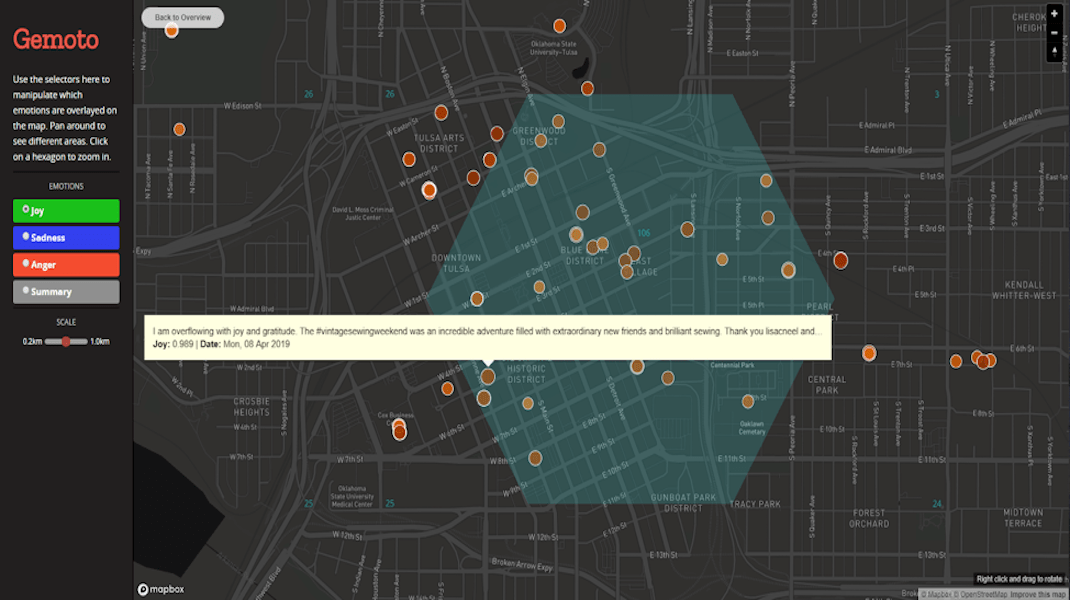Click the tweet marker under the tooltip pointer
Image resolution: width=1070 pixels, height=600 pixels.
click(487, 377)
